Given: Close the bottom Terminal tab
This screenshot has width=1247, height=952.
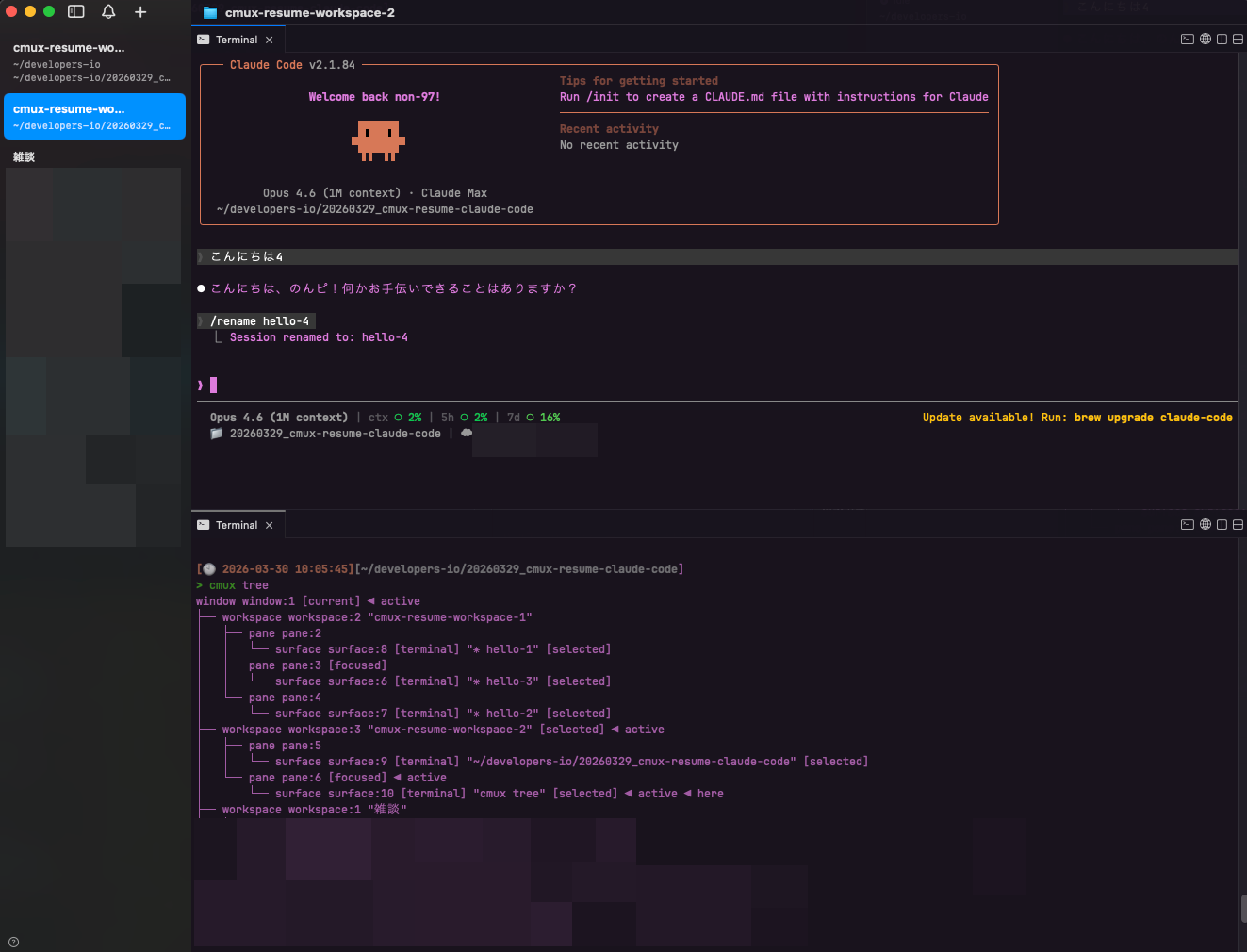Looking at the screenshot, I should coord(269,524).
